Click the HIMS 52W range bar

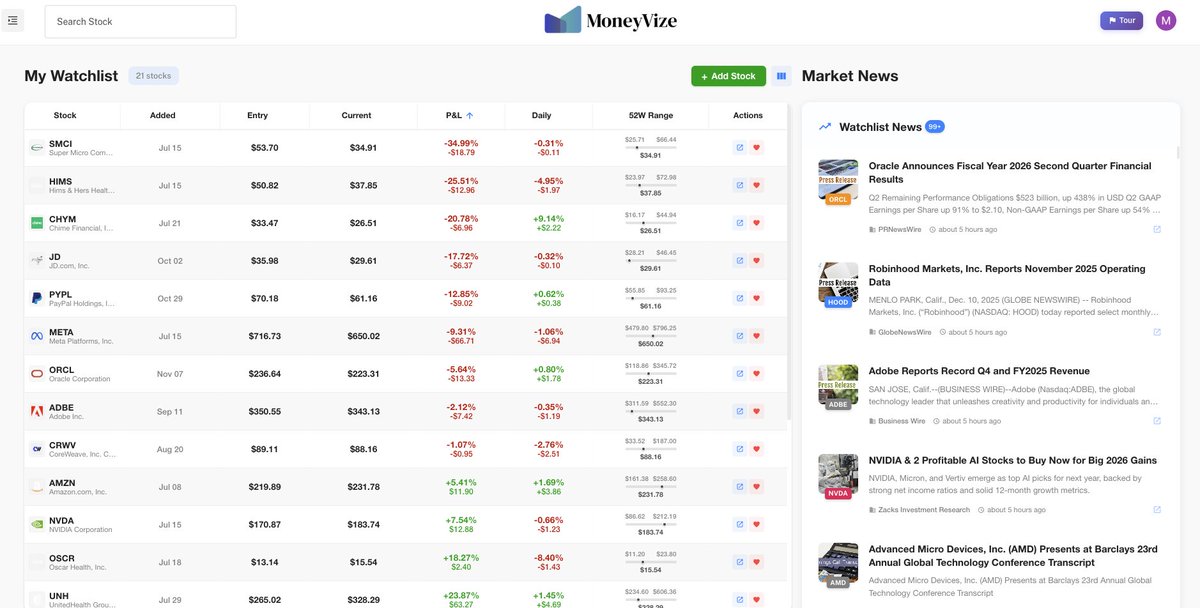651,185
